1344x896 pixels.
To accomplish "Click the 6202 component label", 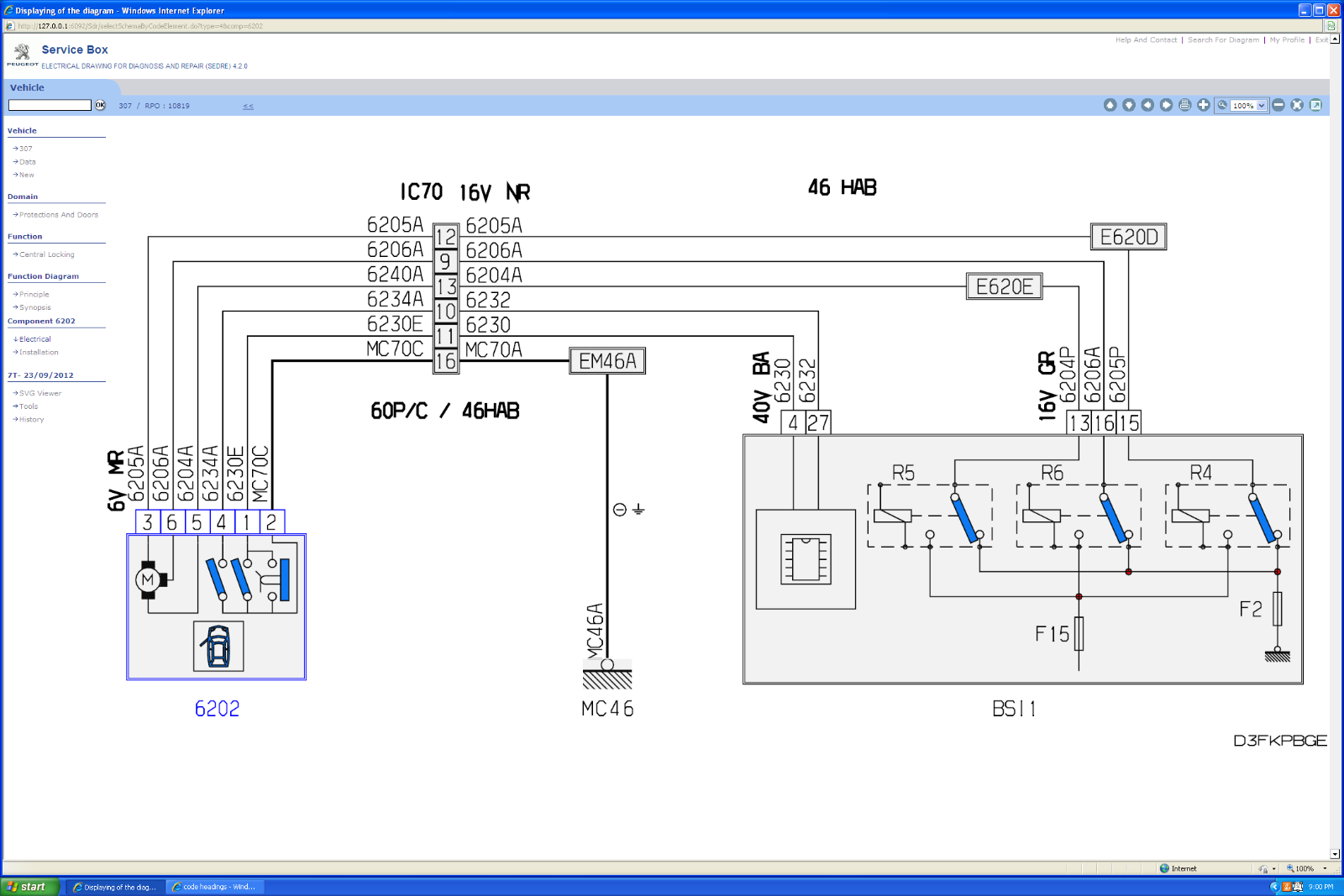I will coord(217,709).
